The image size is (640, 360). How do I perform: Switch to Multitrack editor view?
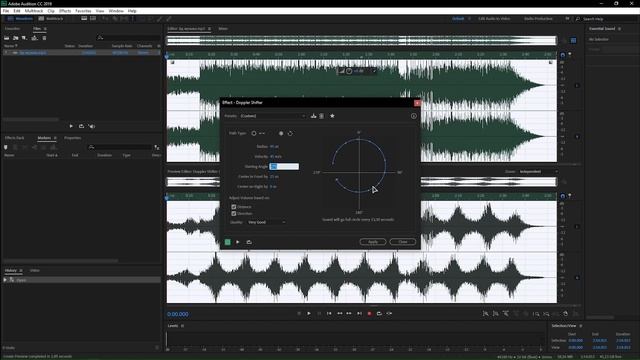pos(51,19)
